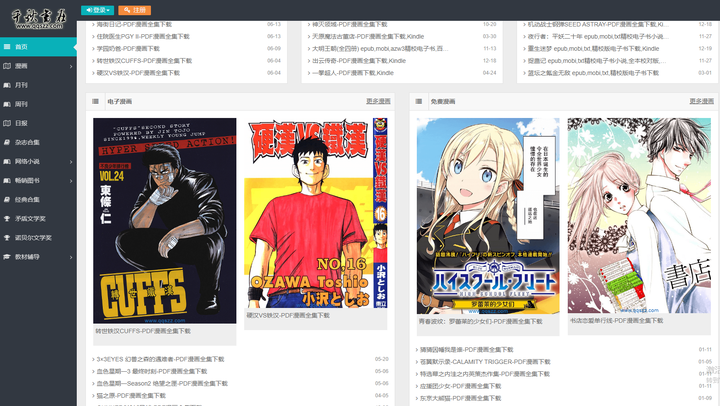This screenshot has width=720, height=406.
Task: Open 转世铁汉CUFFS entry in top list
Action: (x=144, y=61)
